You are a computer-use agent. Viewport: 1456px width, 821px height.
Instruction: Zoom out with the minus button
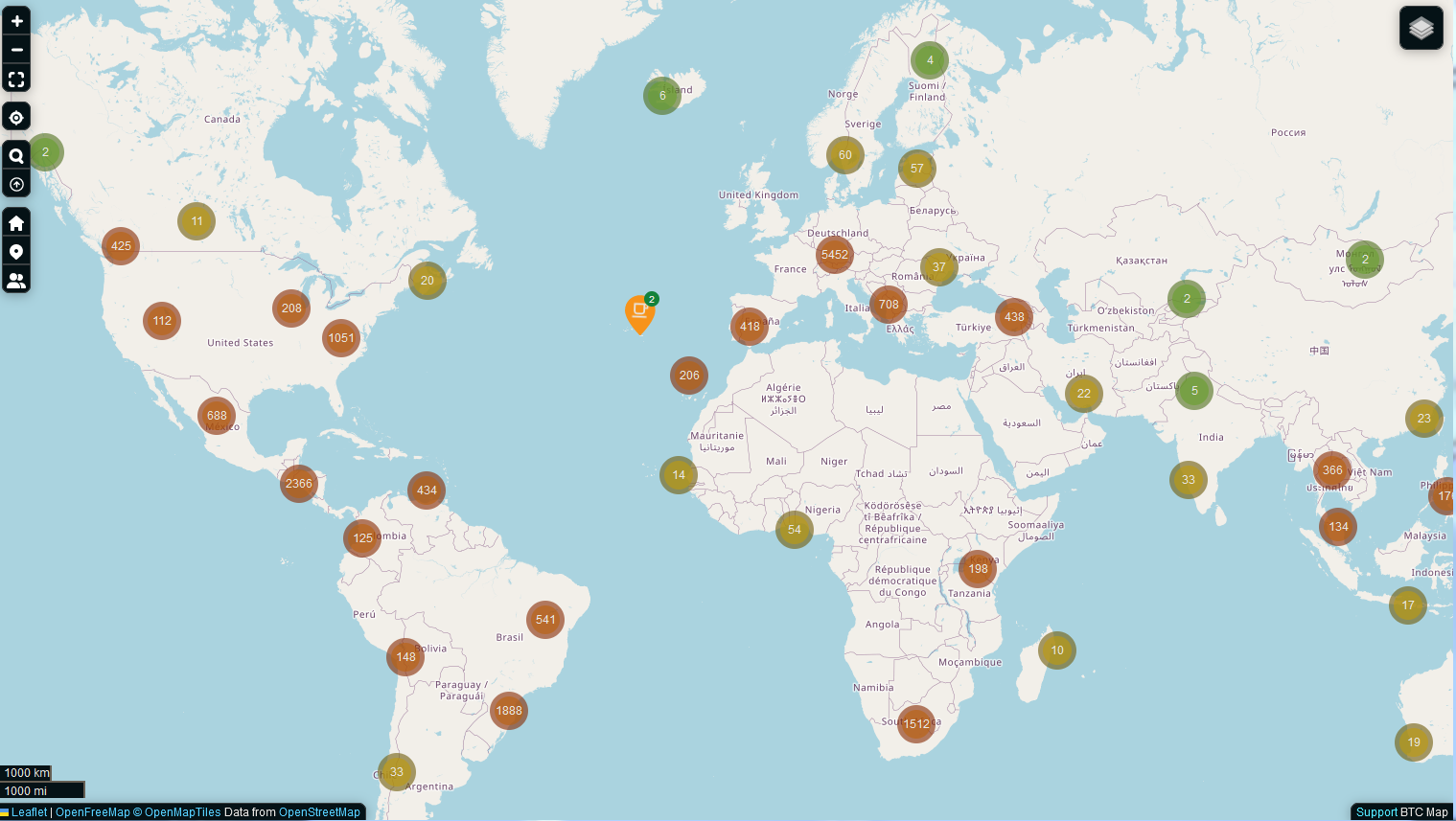click(16, 50)
